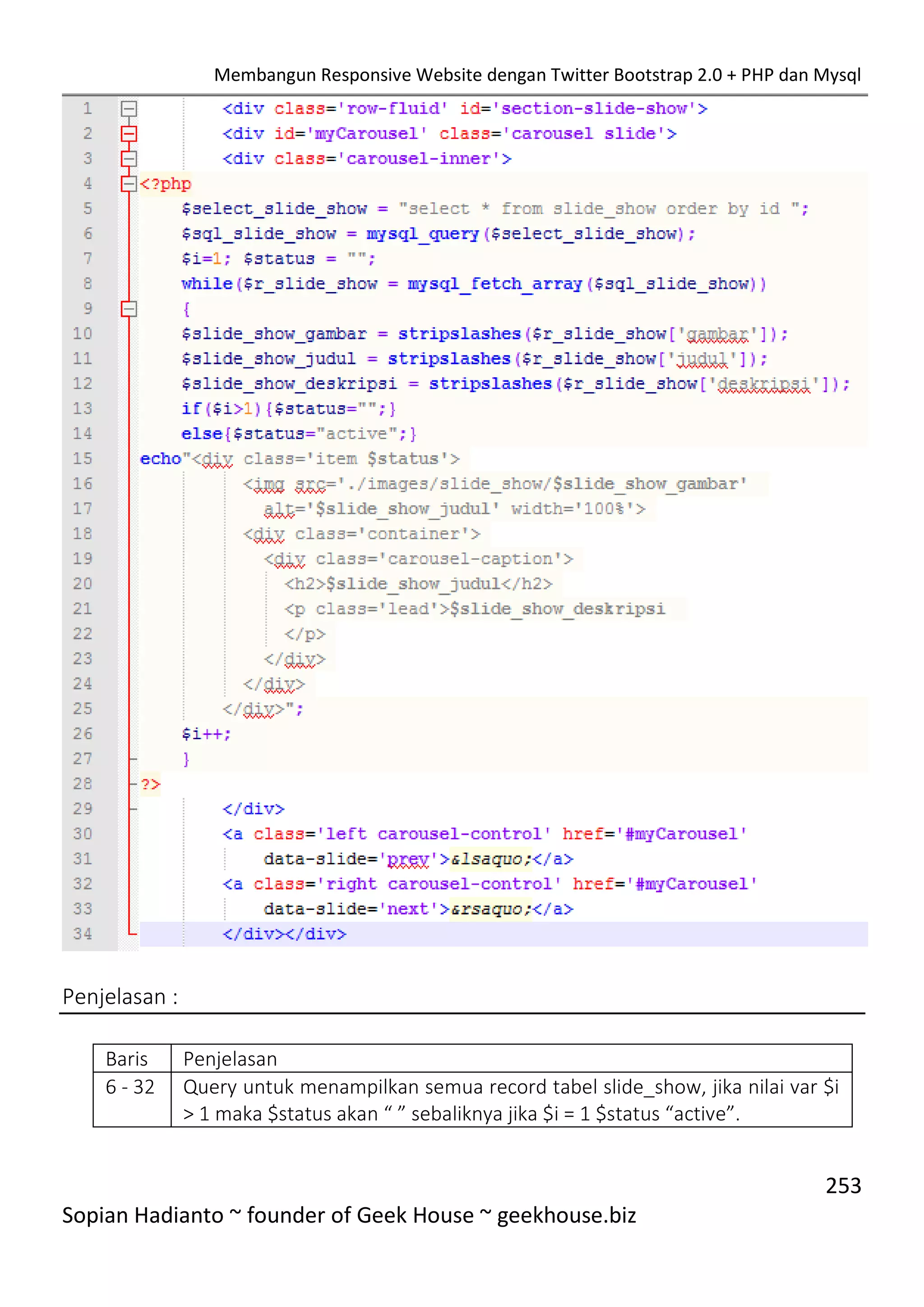Click $slide_show_deskripsi on line 12

tap(290, 384)
